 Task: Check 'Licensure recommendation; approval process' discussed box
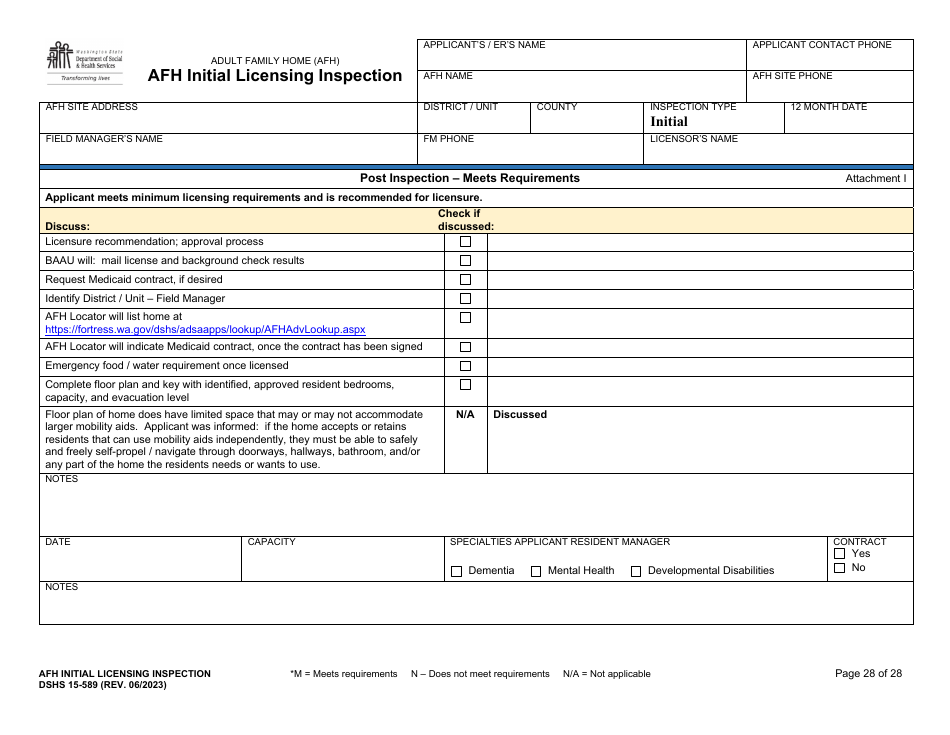[464, 241]
